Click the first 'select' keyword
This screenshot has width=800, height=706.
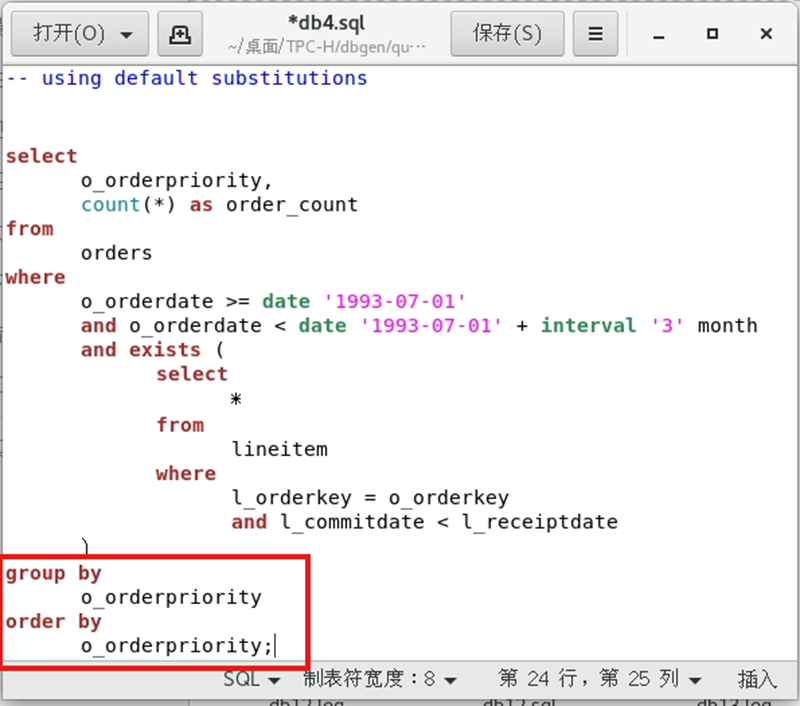(x=41, y=156)
